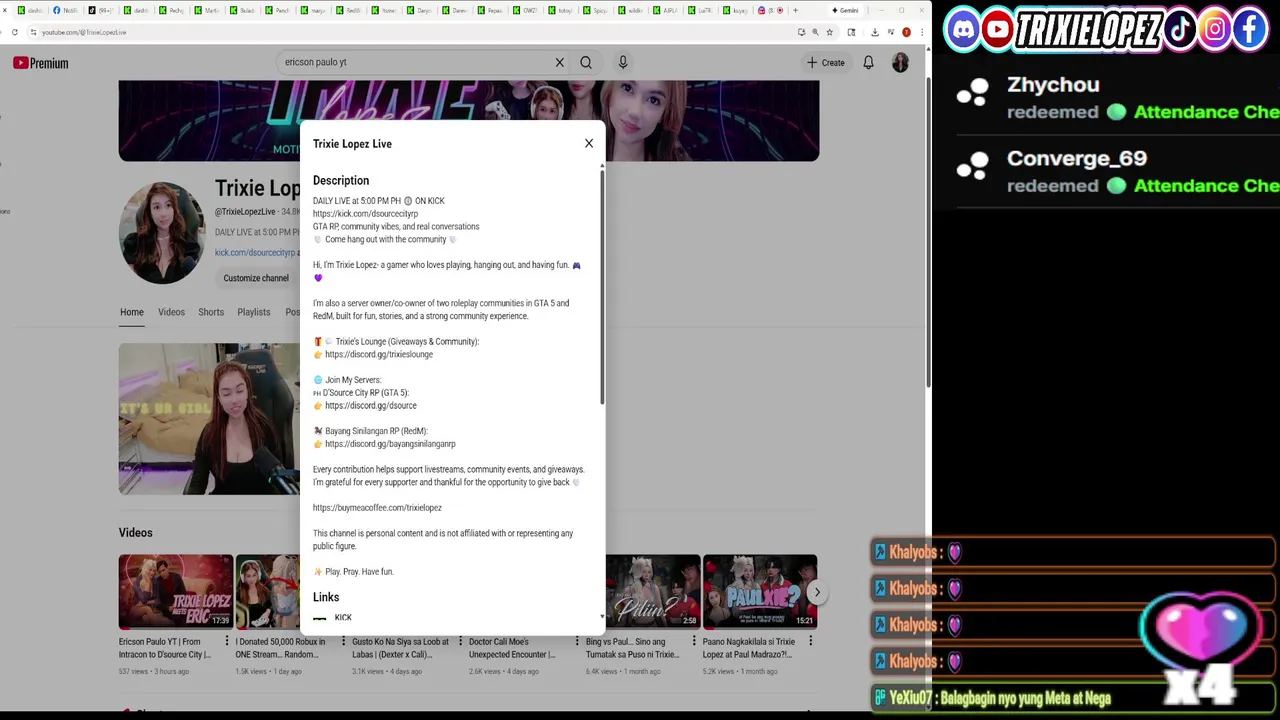
Task: Click the channel profile picture
Action: tap(162, 233)
